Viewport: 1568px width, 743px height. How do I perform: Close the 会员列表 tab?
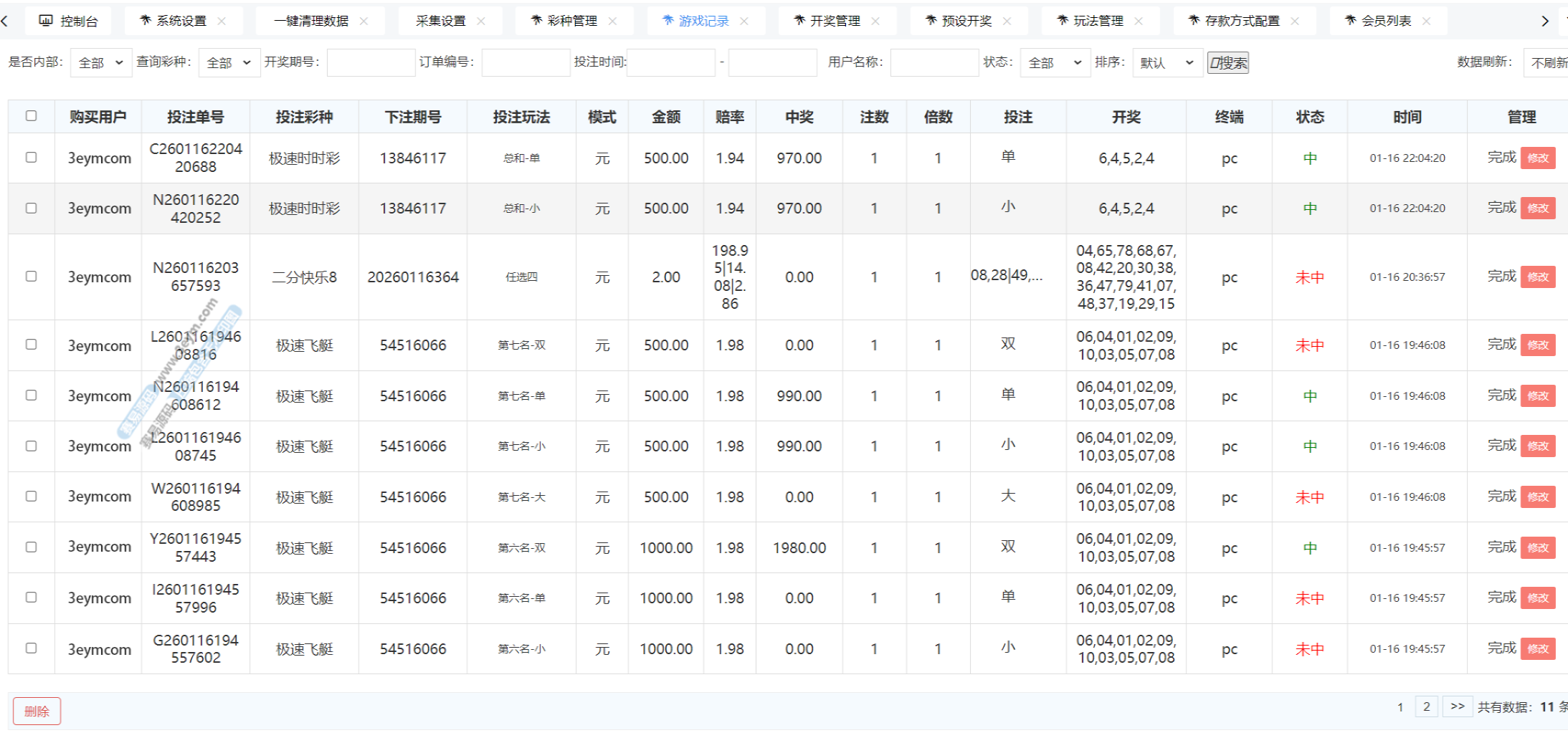point(1427,21)
